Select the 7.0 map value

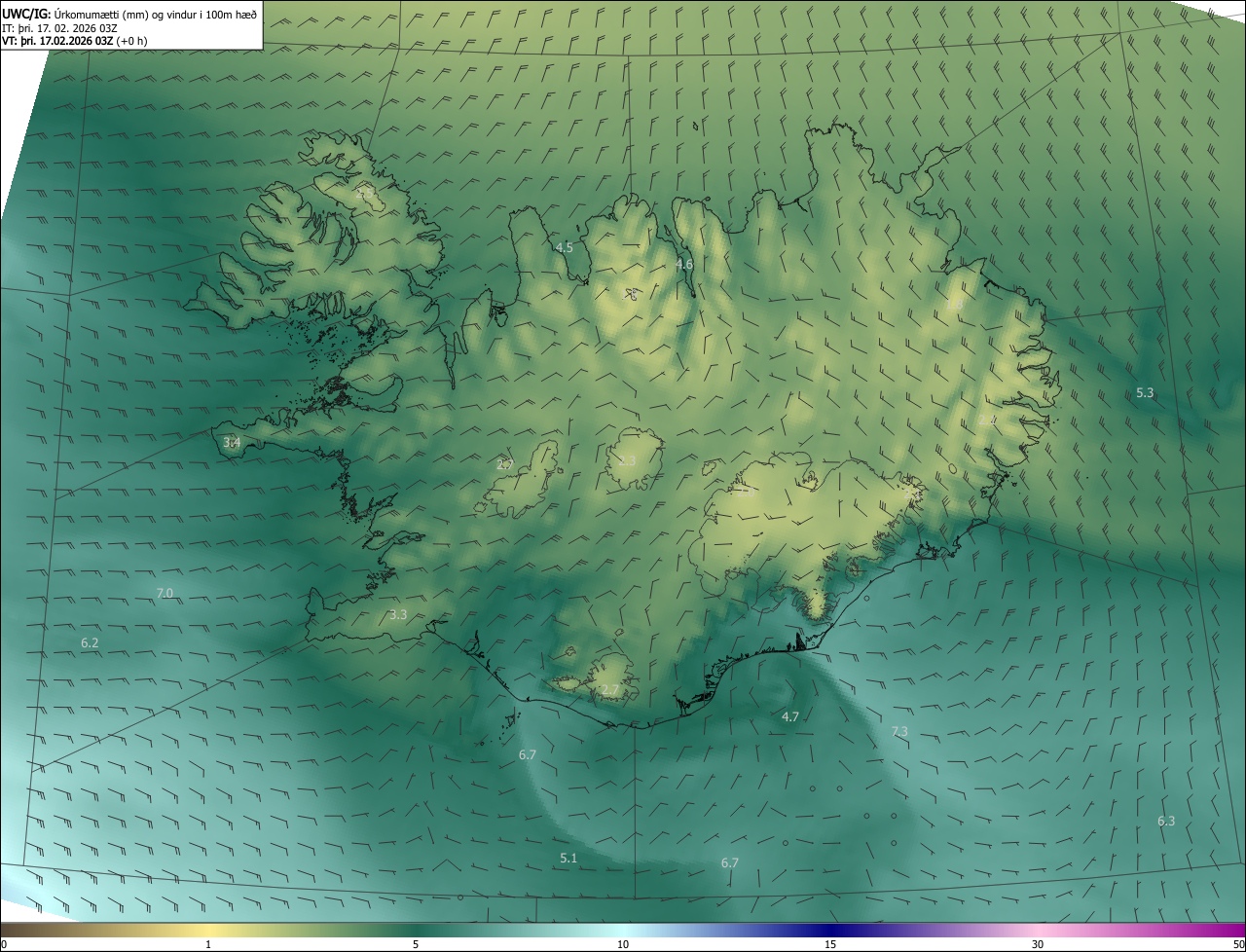(165, 593)
